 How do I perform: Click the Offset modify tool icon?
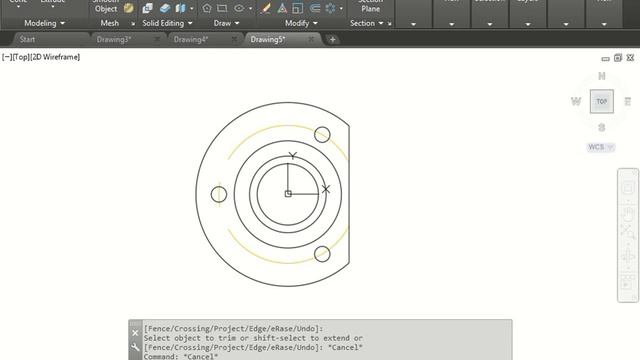point(315,8)
